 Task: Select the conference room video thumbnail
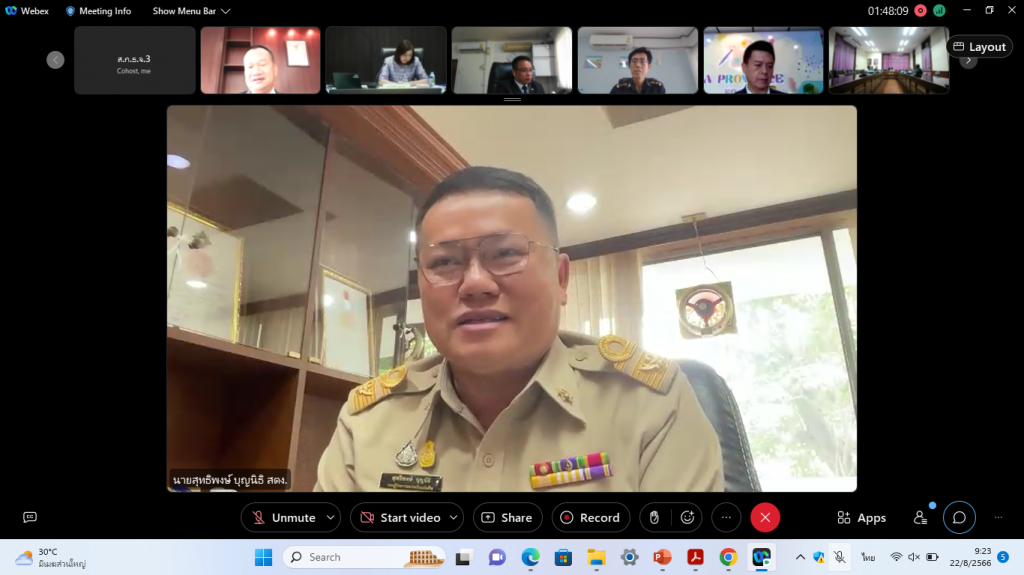pyautogui.click(x=888, y=60)
